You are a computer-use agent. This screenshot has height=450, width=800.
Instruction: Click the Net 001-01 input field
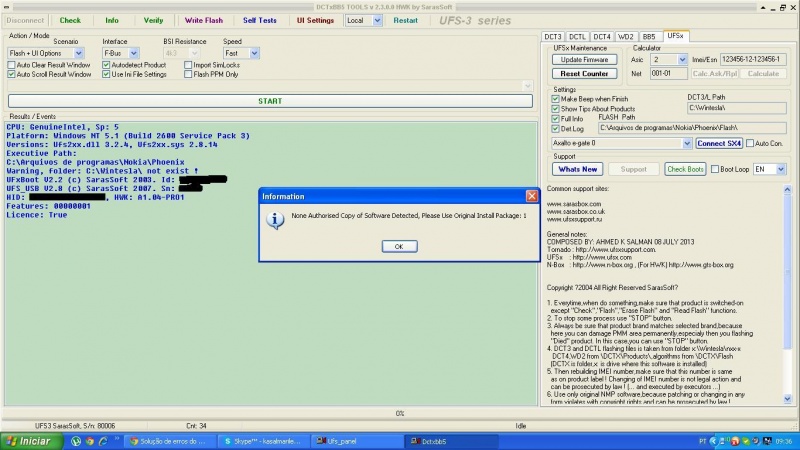click(x=668, y=73)
